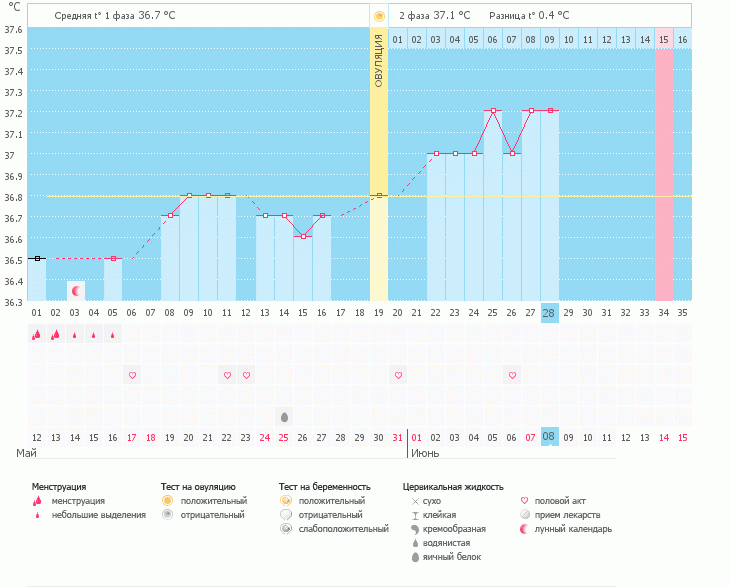
Task: Click the heart icon under cycle day 06
Action: 132,375
